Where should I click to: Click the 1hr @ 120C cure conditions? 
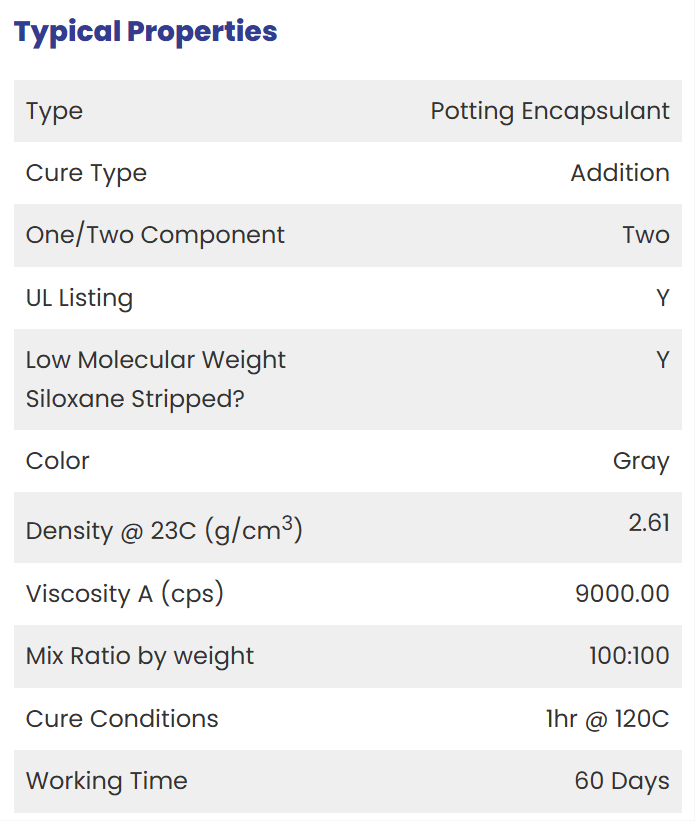(608, 719)
